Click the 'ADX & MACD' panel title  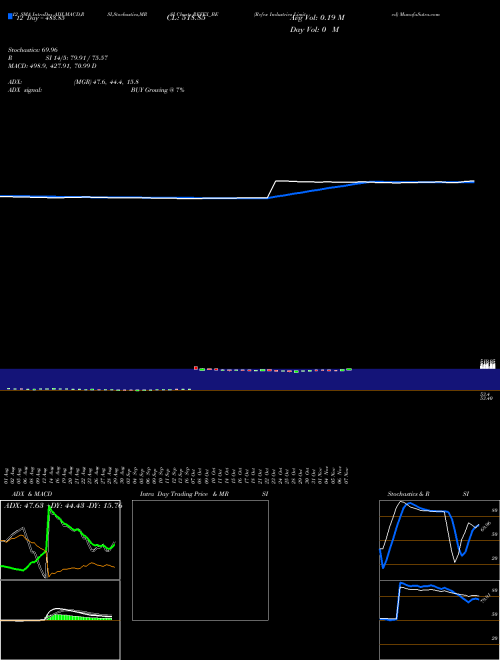click(32, 494)
